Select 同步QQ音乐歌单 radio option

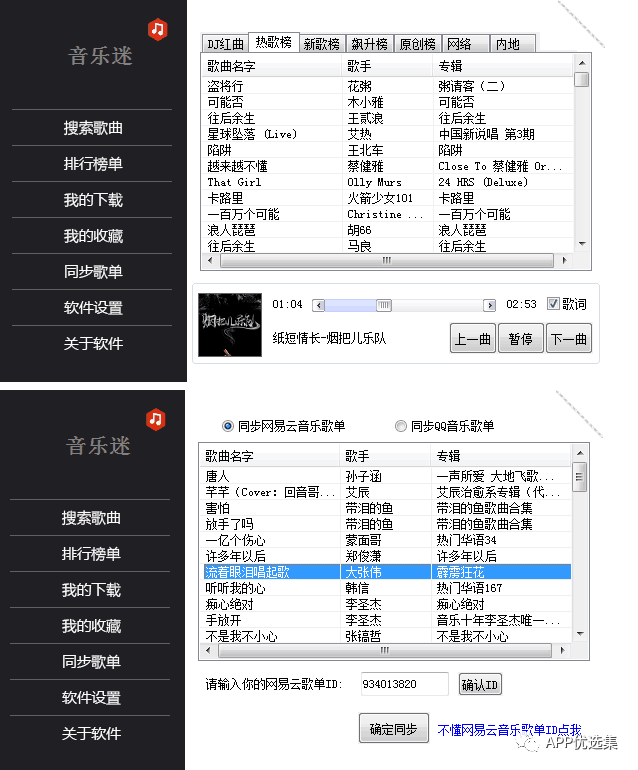pos(401,426)
